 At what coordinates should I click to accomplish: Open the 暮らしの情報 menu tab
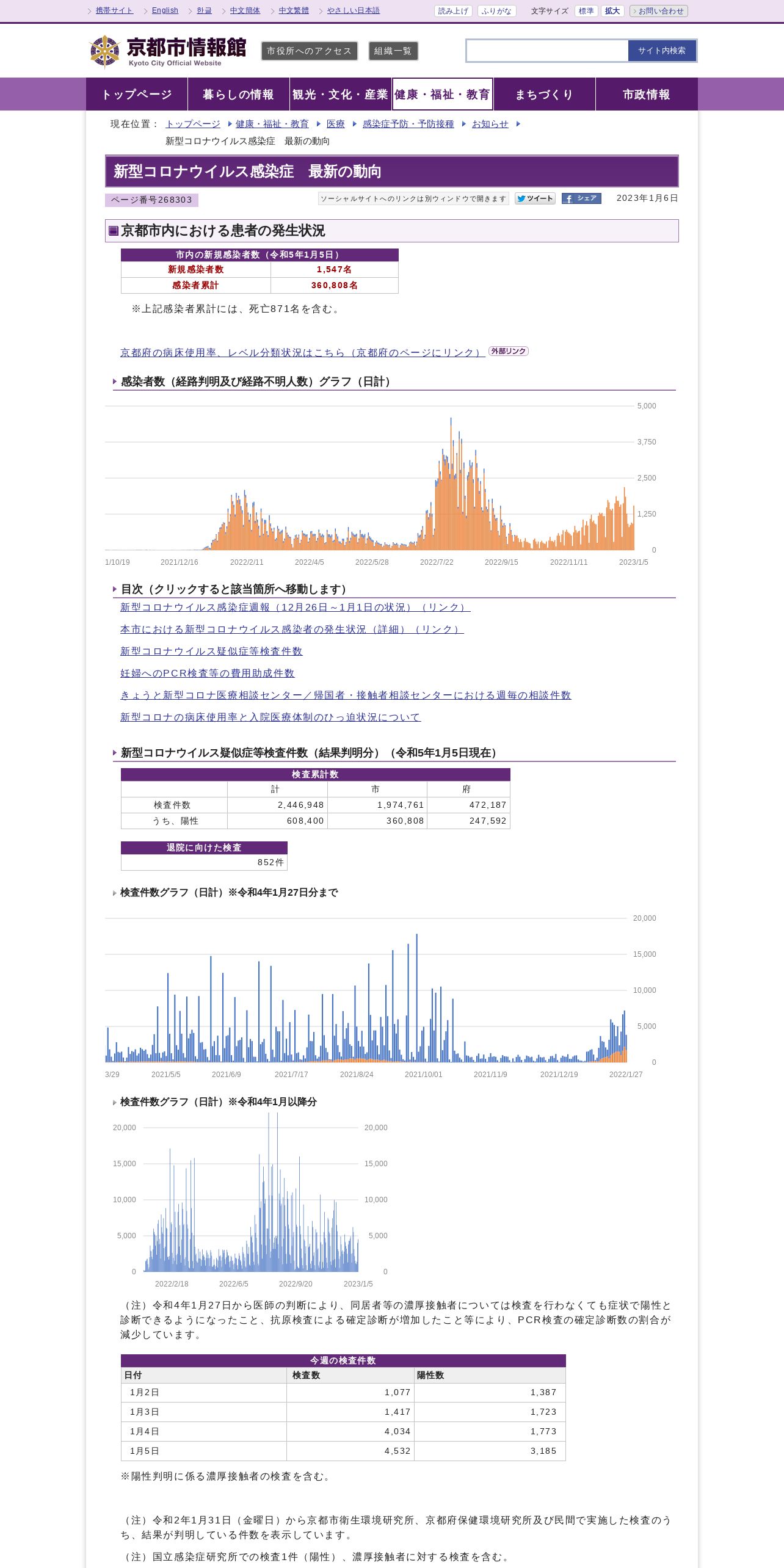tap(238, 94)
